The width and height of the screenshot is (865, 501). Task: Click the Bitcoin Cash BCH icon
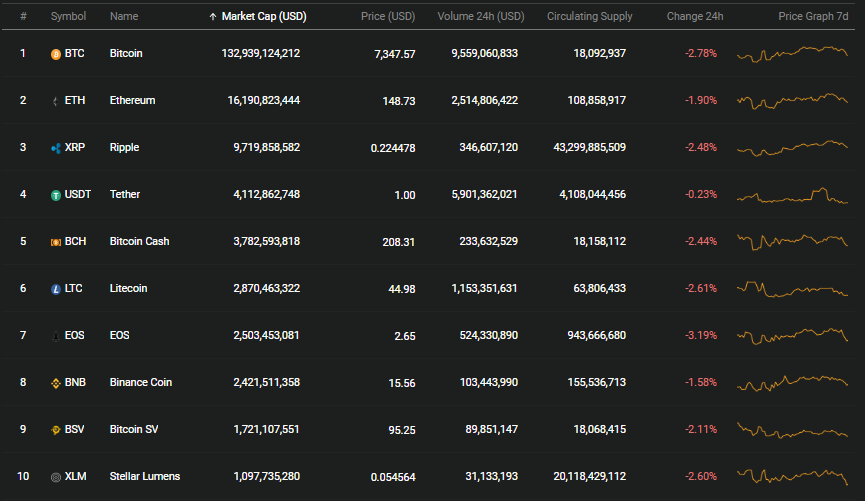click(x=56, y=242)
